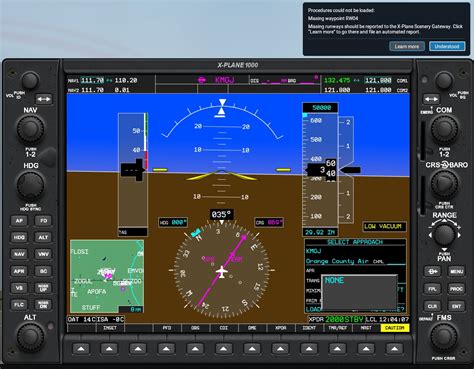This screenshot has width=474, height=369.
Task: Click the NOSE UP button
Action: pyautogui.click(x=43, y=288)
